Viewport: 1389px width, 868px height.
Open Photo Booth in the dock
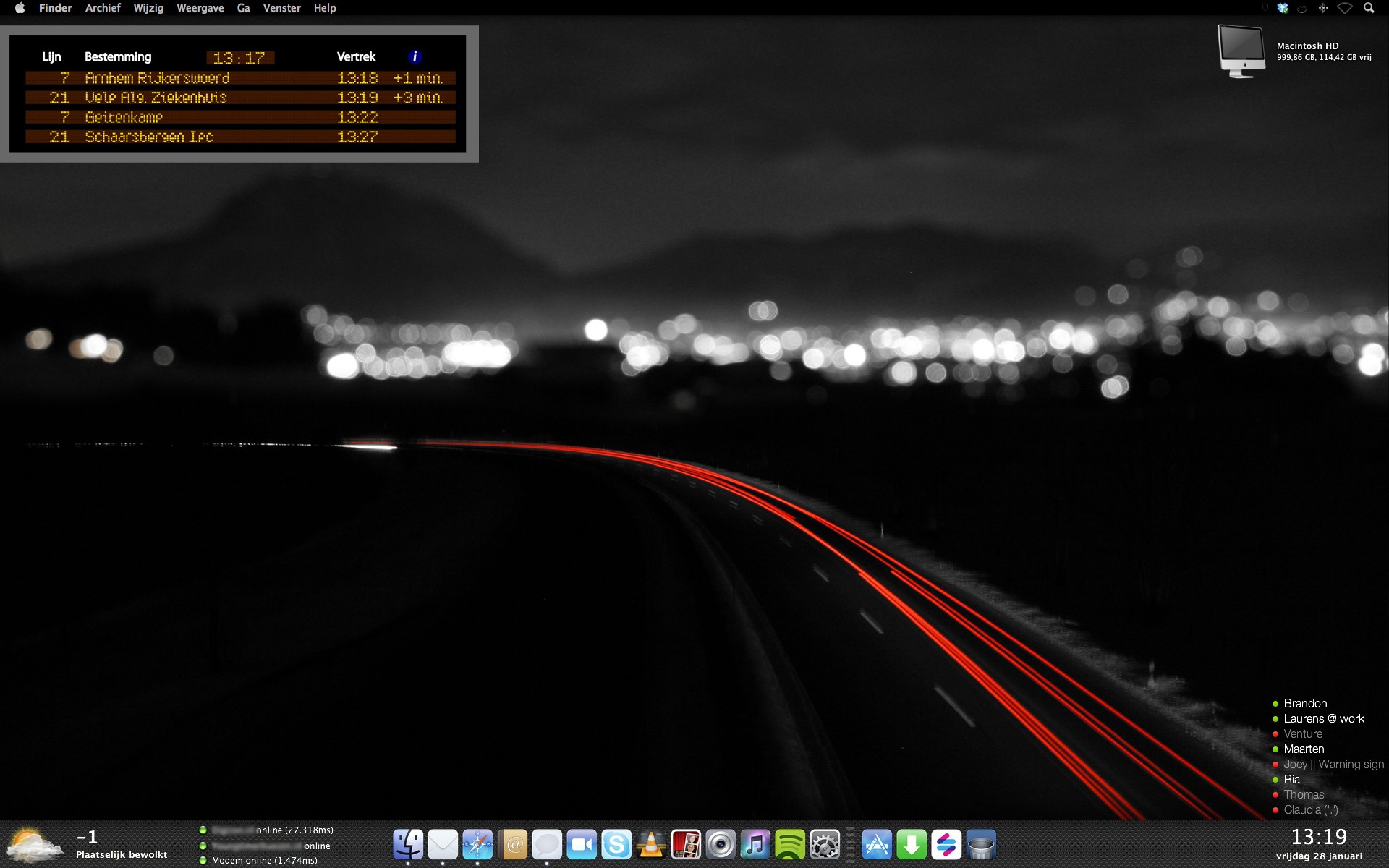(x=686, y=844)
